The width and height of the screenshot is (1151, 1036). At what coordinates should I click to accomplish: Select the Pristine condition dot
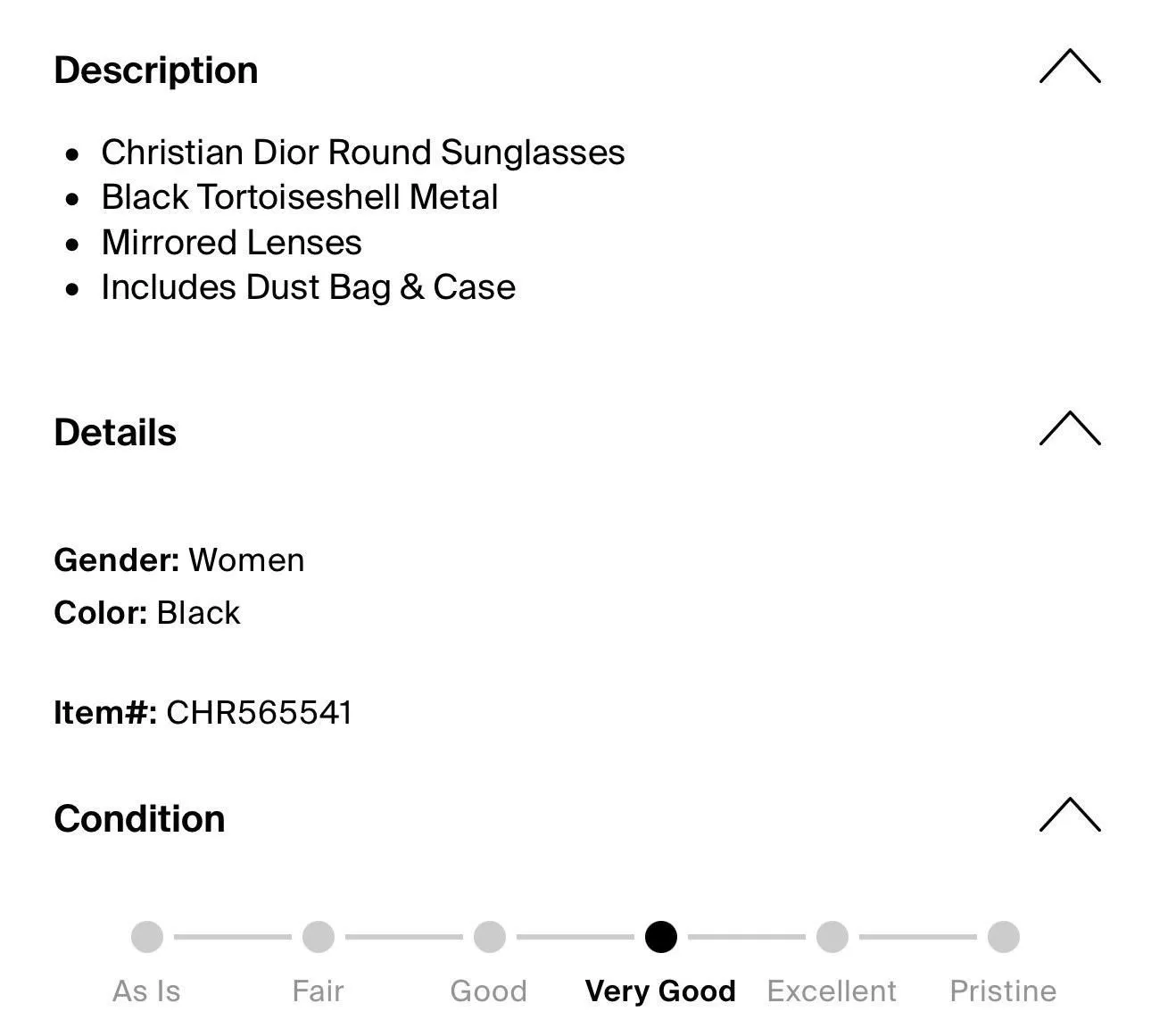click(1004, 937)
